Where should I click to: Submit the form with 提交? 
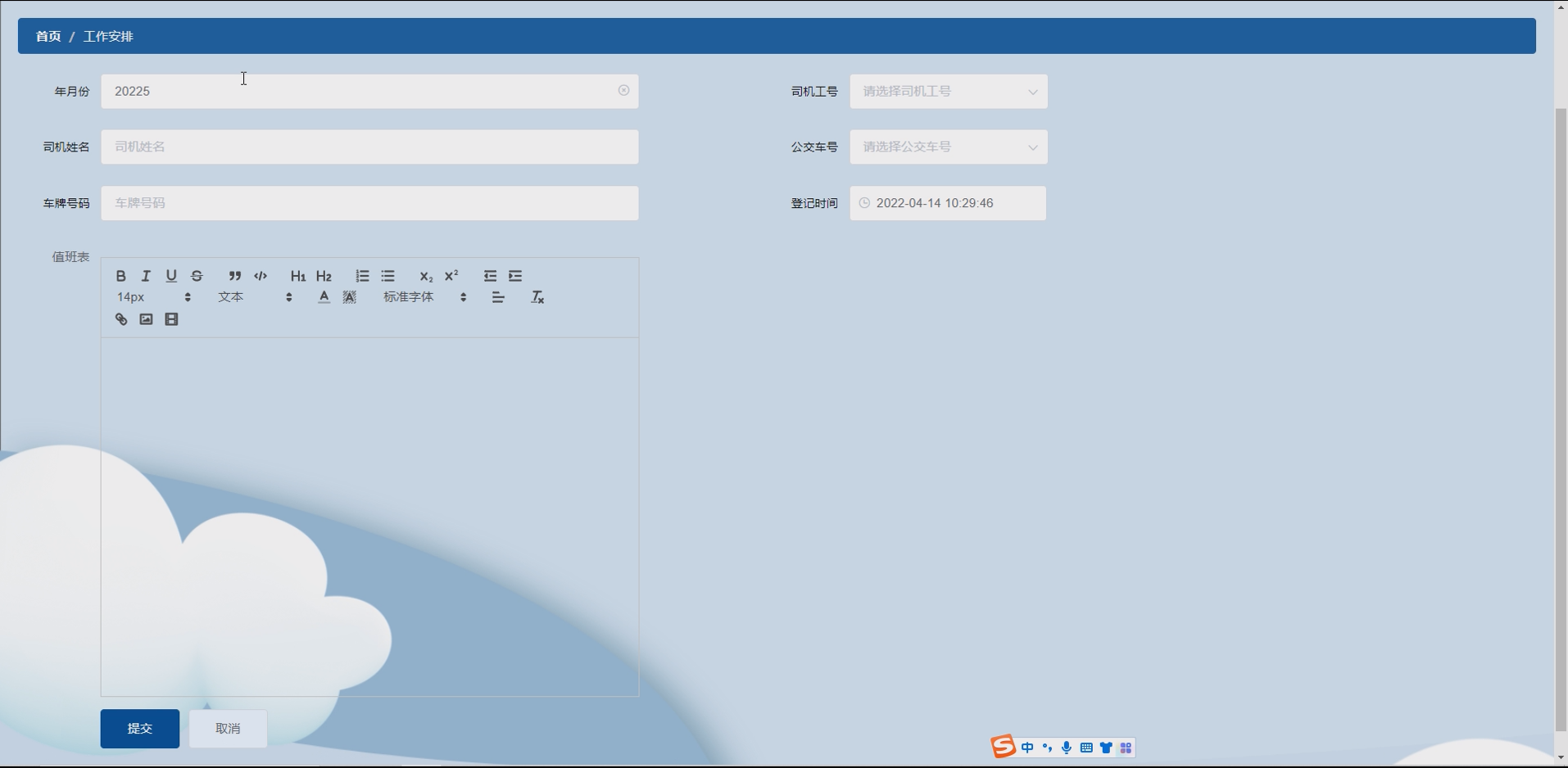[140, 729]
